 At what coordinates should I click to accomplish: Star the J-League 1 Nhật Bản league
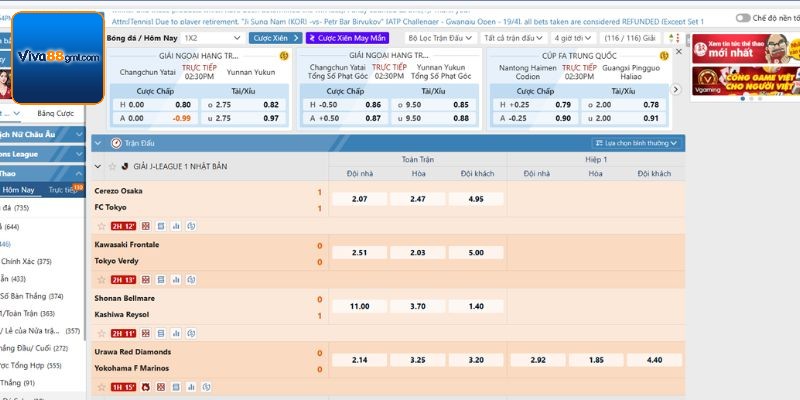(x=112, y=166)
